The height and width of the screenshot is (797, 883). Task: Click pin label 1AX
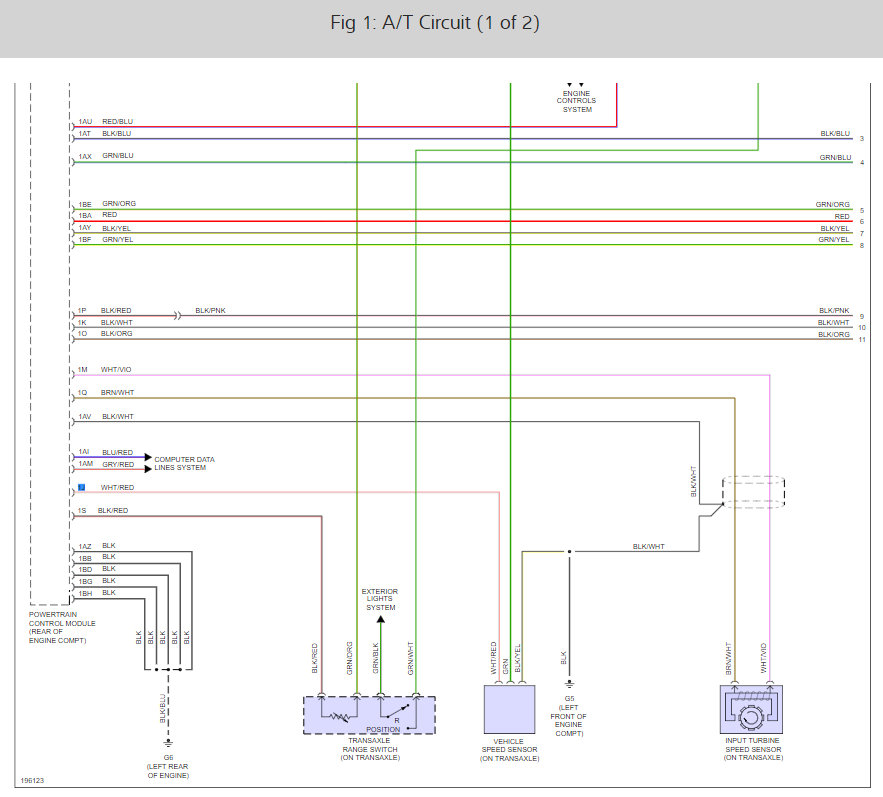pyautogui.click(x=85, y=157)
